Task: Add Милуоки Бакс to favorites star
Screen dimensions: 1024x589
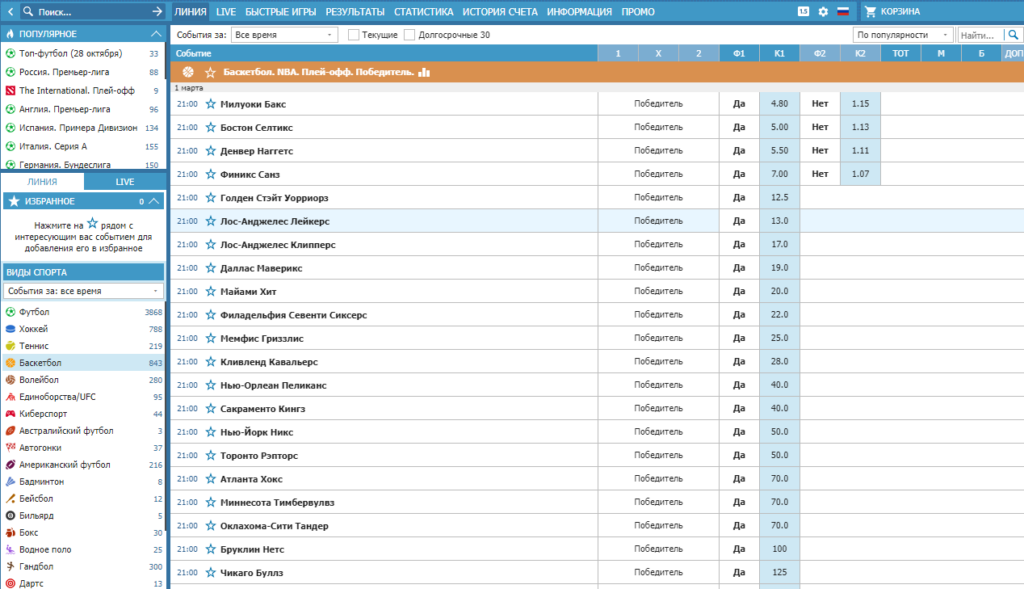Action: 210,104
